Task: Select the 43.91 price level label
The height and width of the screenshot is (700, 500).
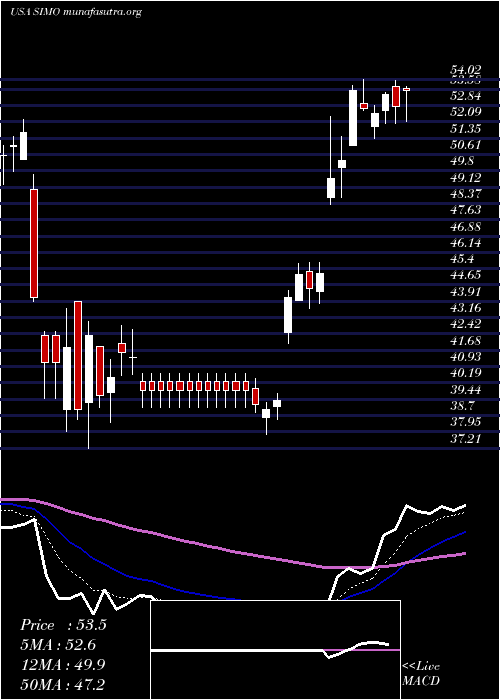Action: coord(466,292)
